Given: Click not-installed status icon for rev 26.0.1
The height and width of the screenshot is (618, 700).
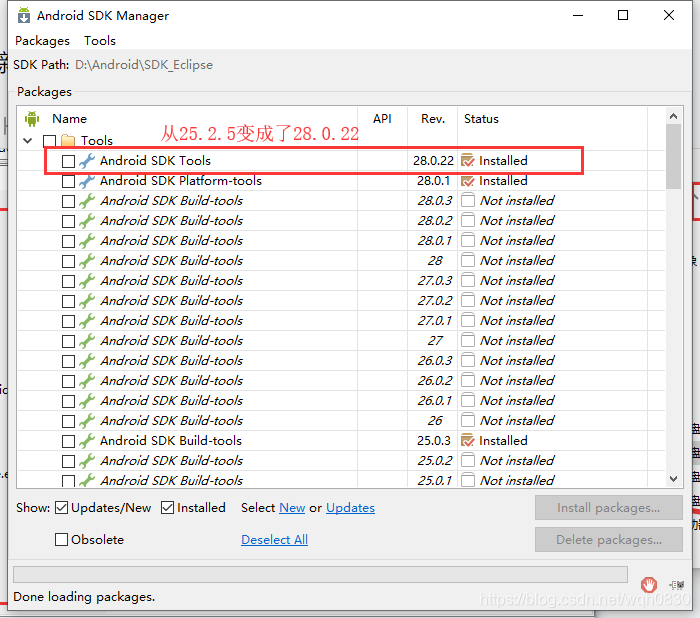Looking at the screenshot, I should coord(467,400).
